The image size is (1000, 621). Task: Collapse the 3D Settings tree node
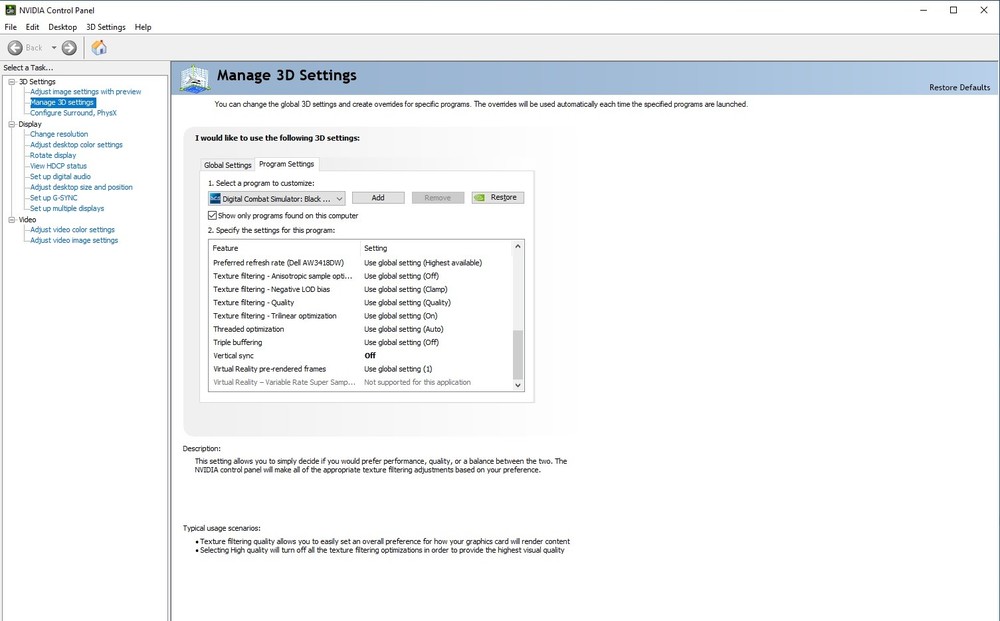pos(11,82)
